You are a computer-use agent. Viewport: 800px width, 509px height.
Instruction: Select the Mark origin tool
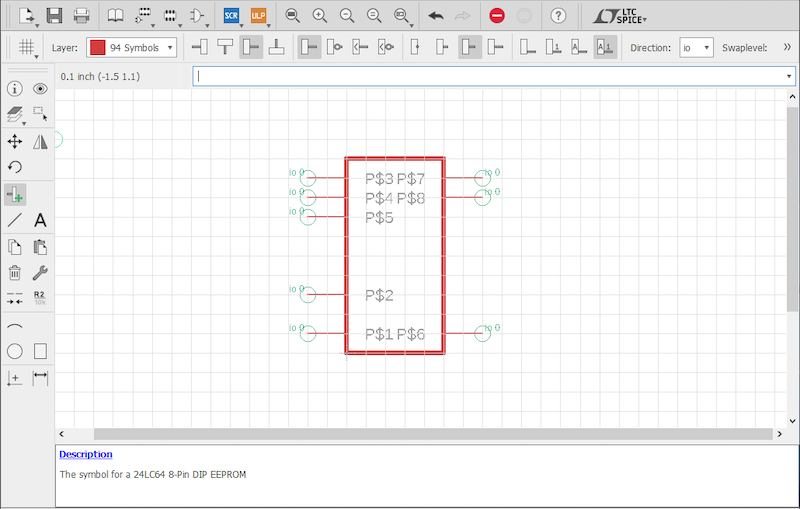[15, 378]
